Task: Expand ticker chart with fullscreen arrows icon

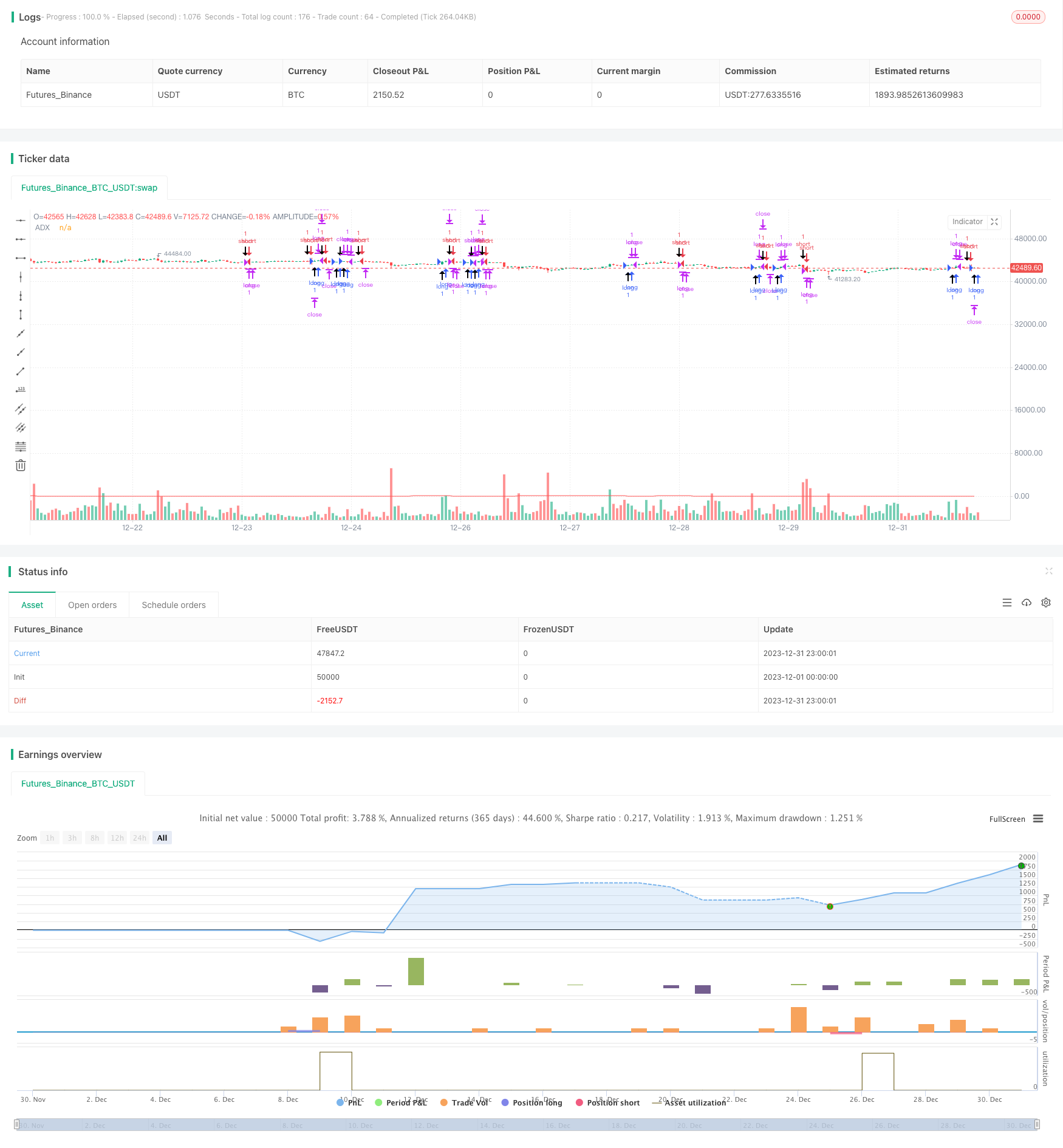Action: click(994, 222)
